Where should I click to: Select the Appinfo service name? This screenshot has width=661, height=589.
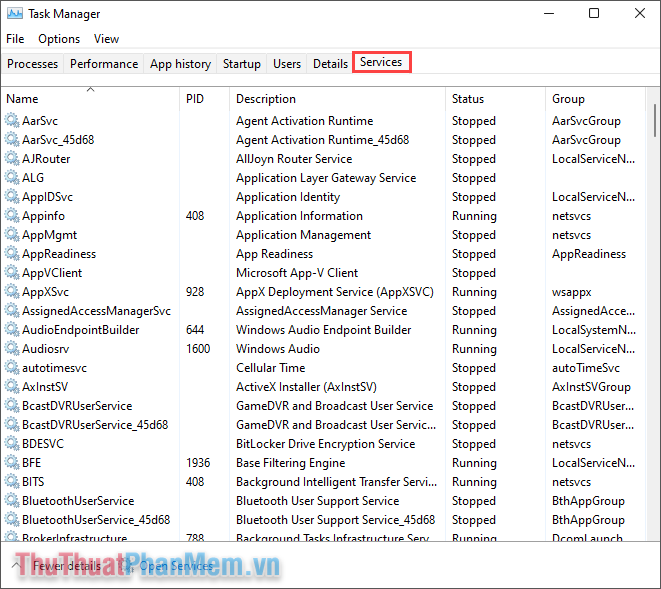click(x=43, y=215)
